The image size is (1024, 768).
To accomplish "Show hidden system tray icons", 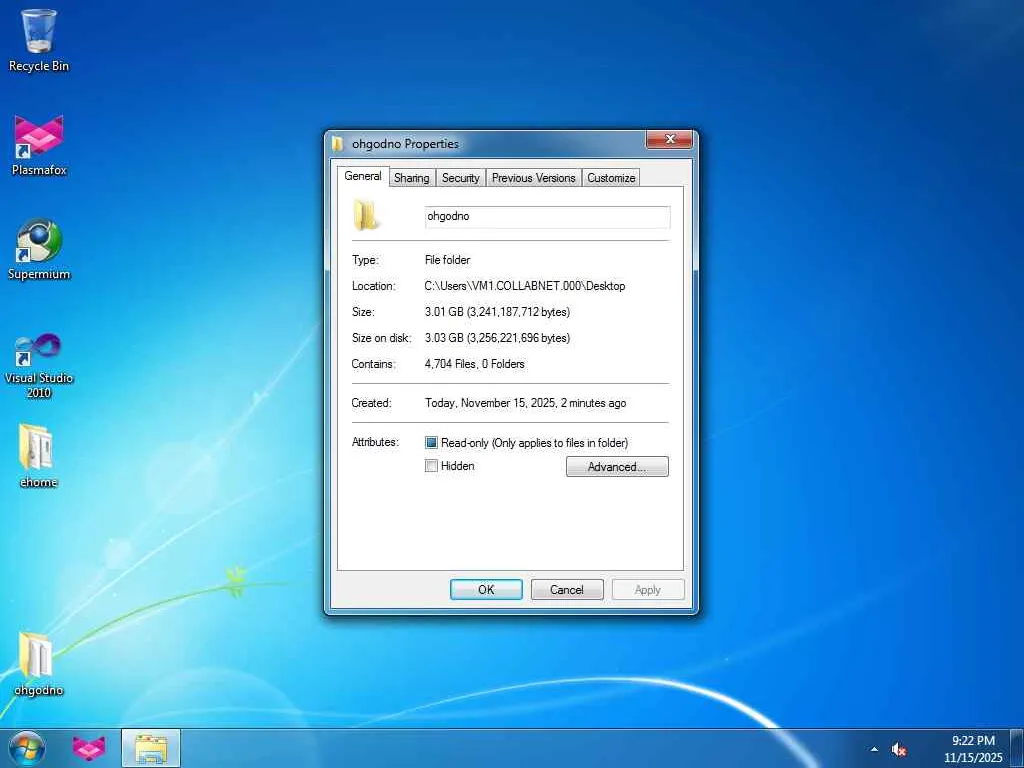I will coord(874,749).
